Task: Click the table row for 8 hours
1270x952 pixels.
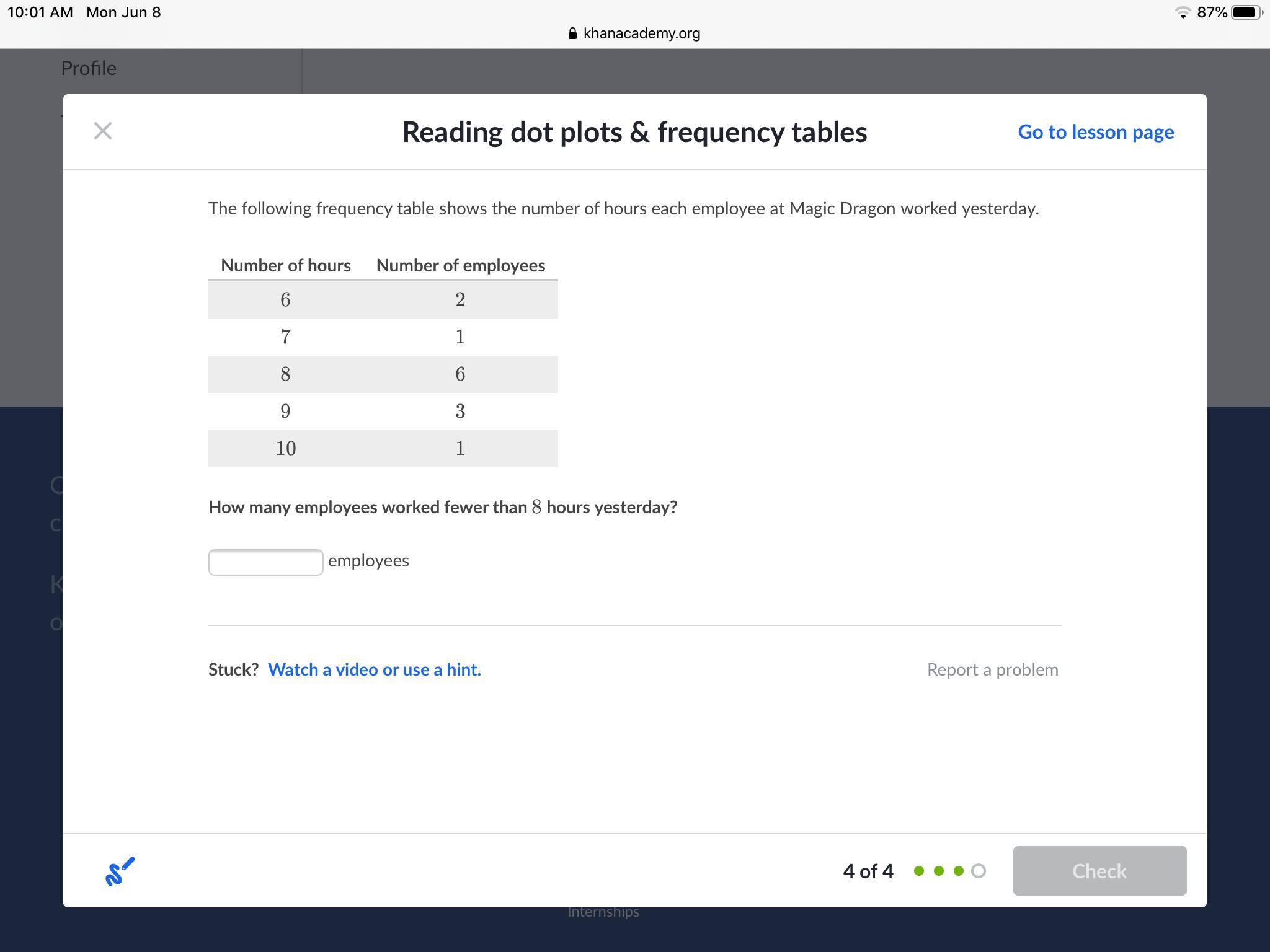Action: pyautogui.click(x=383, y=374)
